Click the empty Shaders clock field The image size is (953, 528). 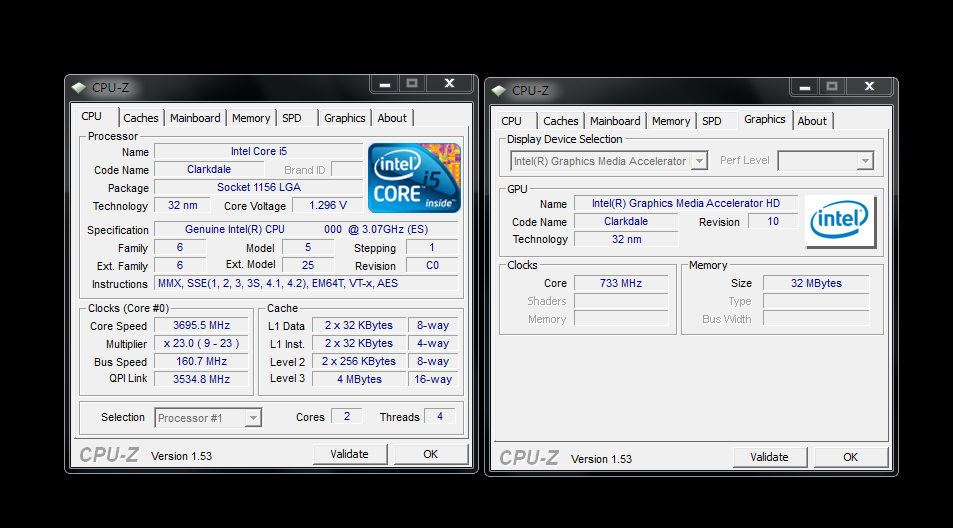[621, 301]
